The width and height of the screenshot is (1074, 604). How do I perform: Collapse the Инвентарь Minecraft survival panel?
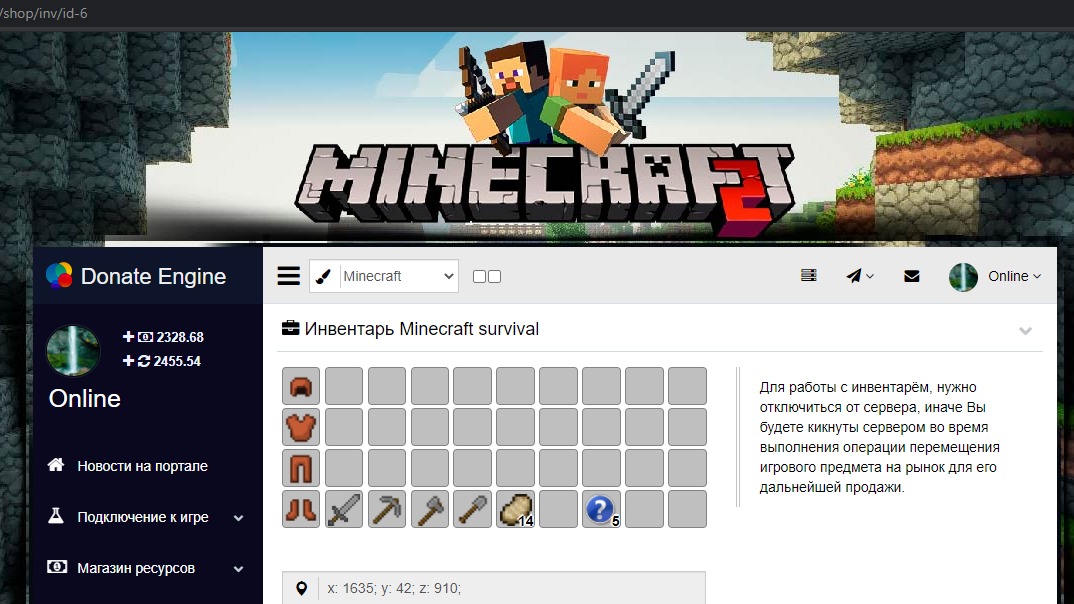[1025, 331]
